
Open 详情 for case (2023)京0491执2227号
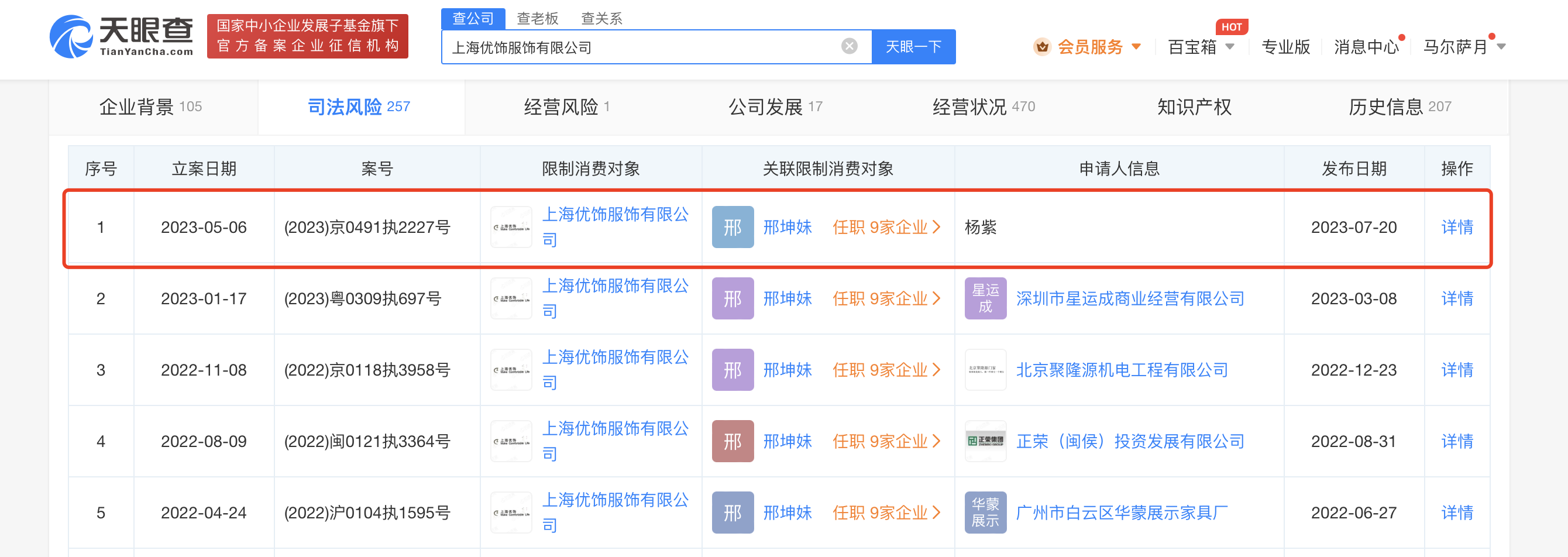[x=1456, y=227]
